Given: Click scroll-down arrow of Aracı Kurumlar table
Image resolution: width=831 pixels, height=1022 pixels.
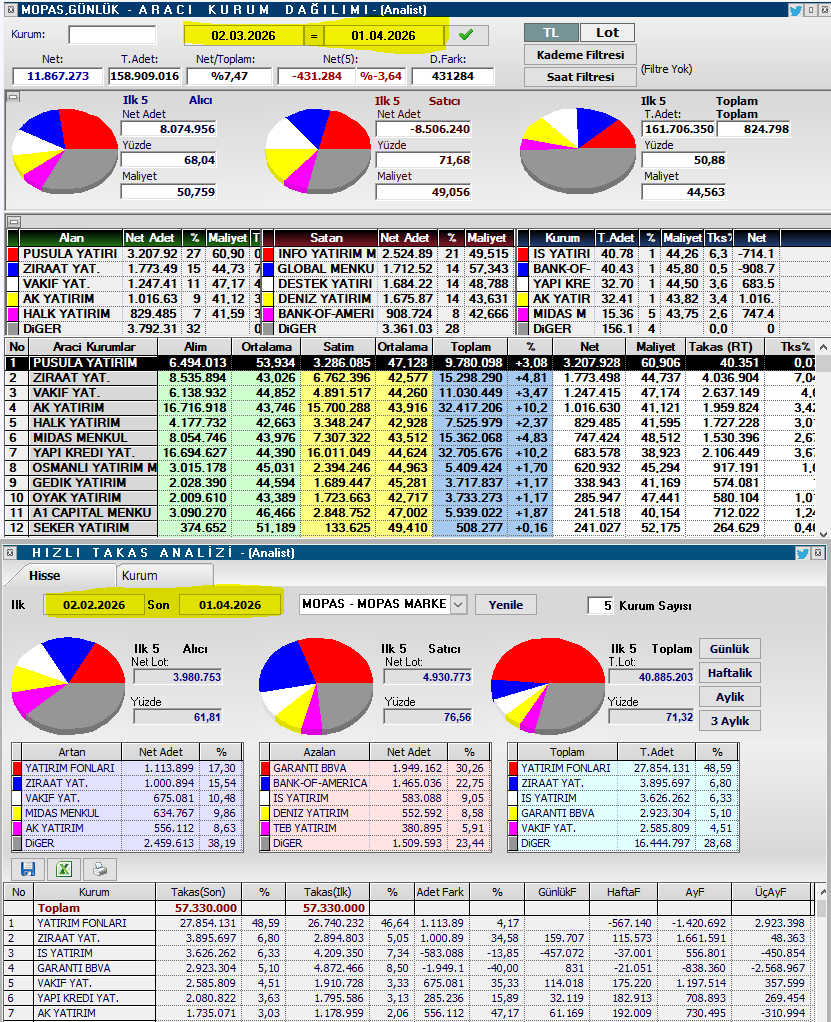Looking at the screenshot, I should (x=823, y=534).
